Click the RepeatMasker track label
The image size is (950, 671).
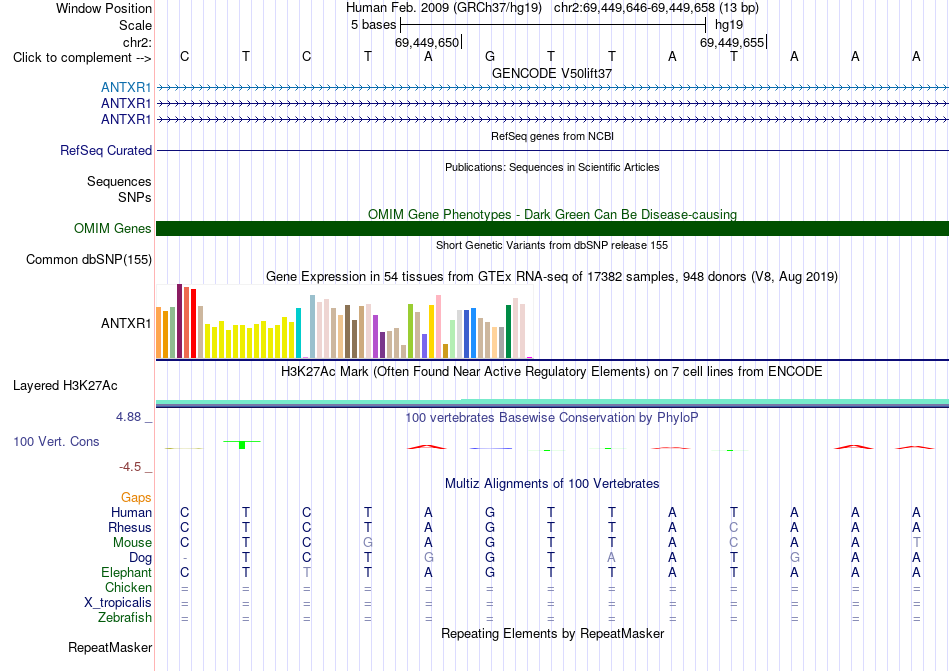click(110, 647)
